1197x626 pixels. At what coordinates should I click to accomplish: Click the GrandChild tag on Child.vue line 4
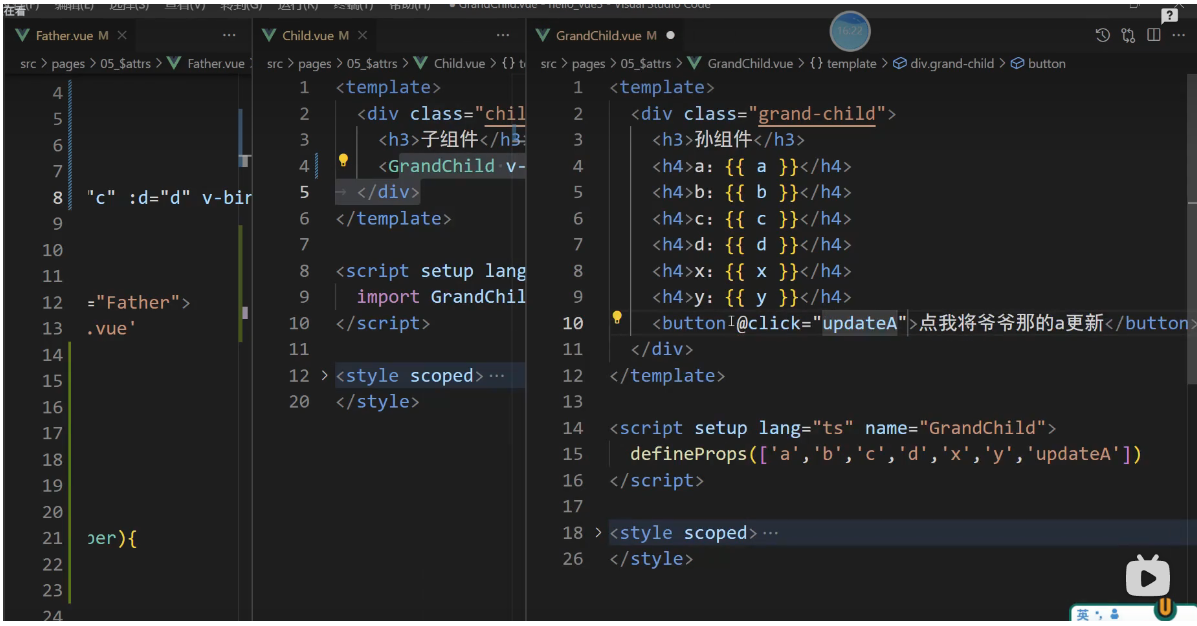coord(441,166)
